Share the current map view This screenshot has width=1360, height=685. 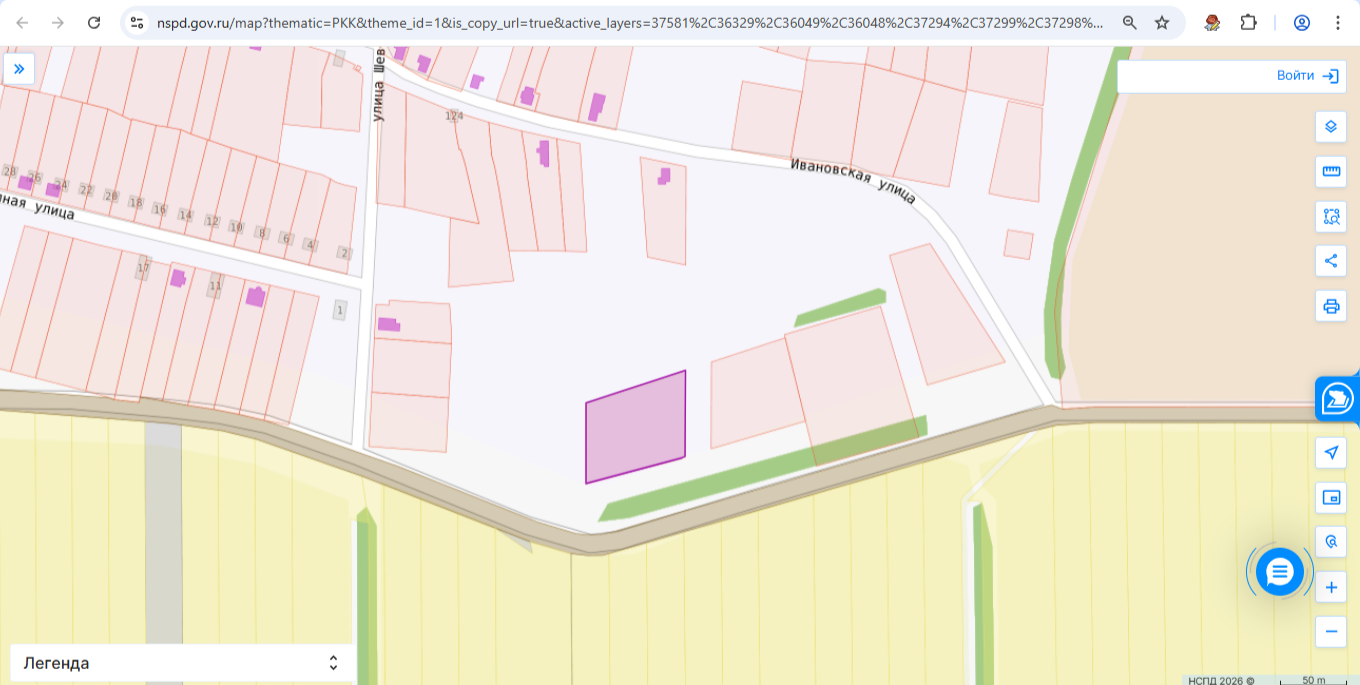click(x=1331, y=262)
